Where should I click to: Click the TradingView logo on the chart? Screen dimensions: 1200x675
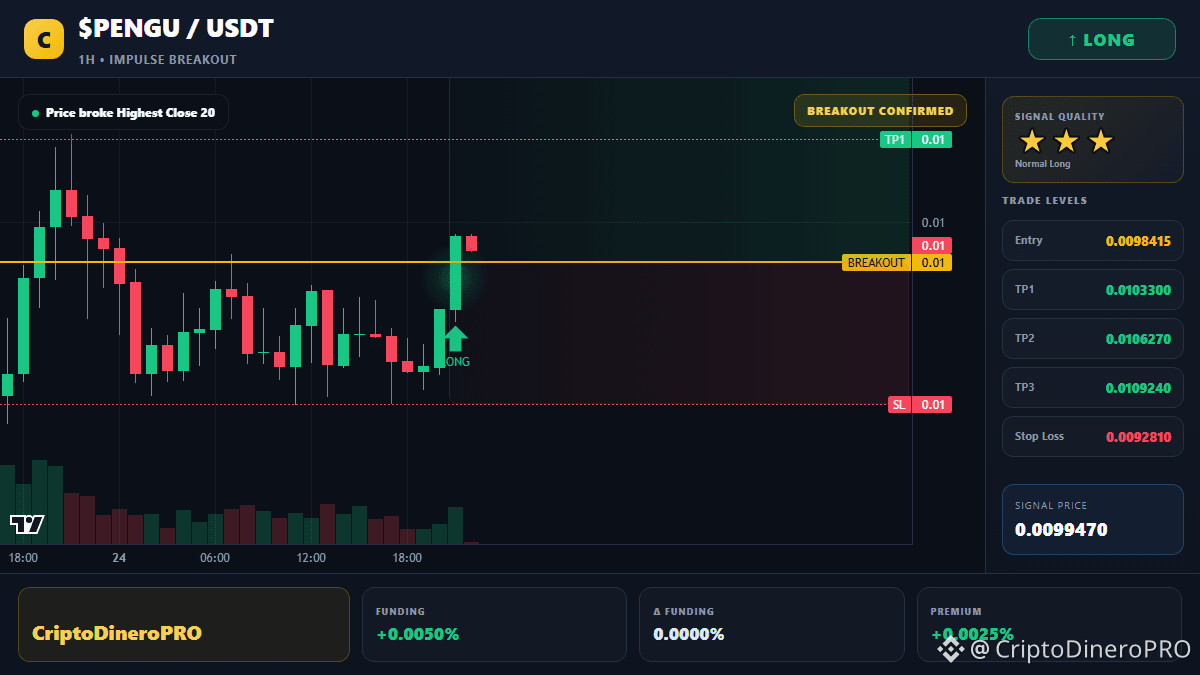[x=27, y=523]
